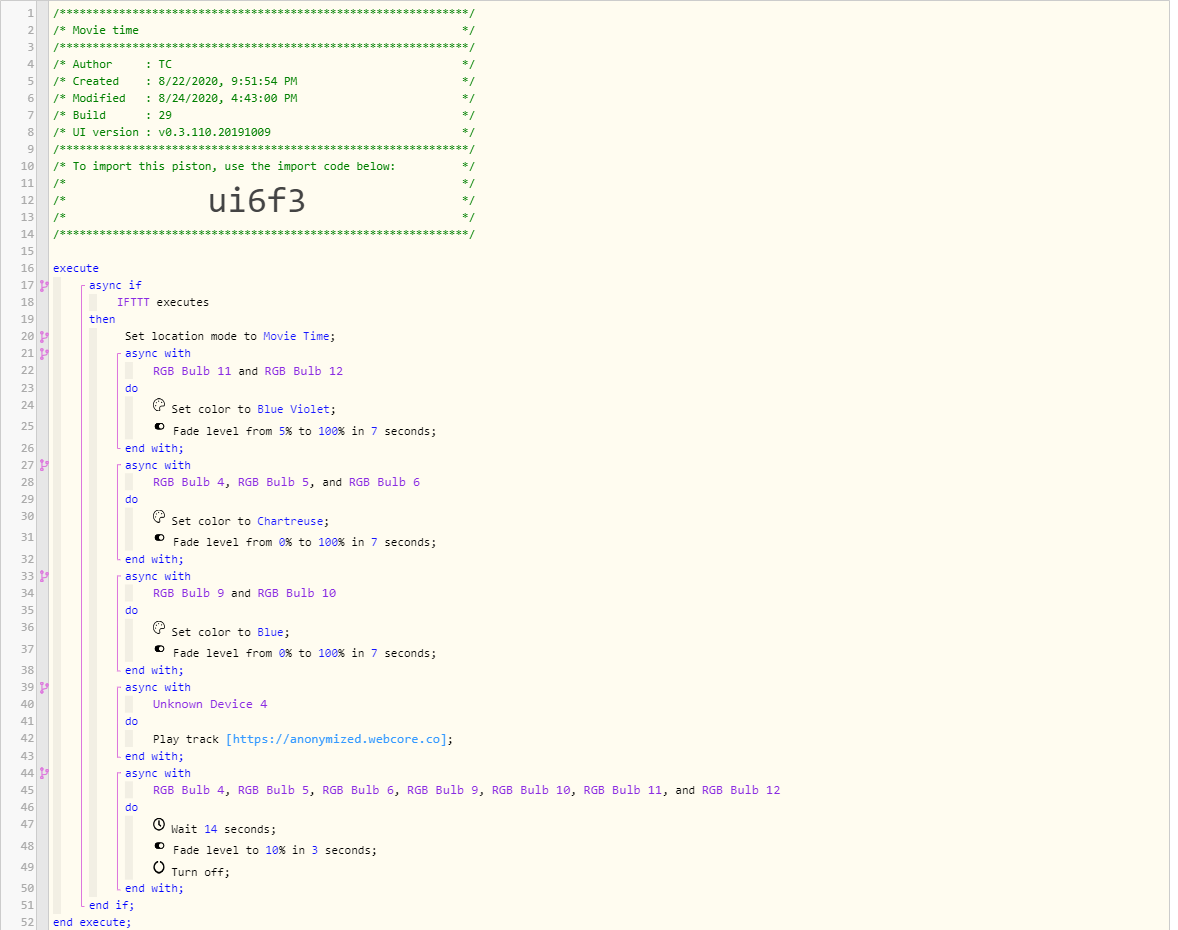Click line number 16 in gutter
Viewport: 1178px width, 930px height.
pyautogui.click(x=27, y=268)
